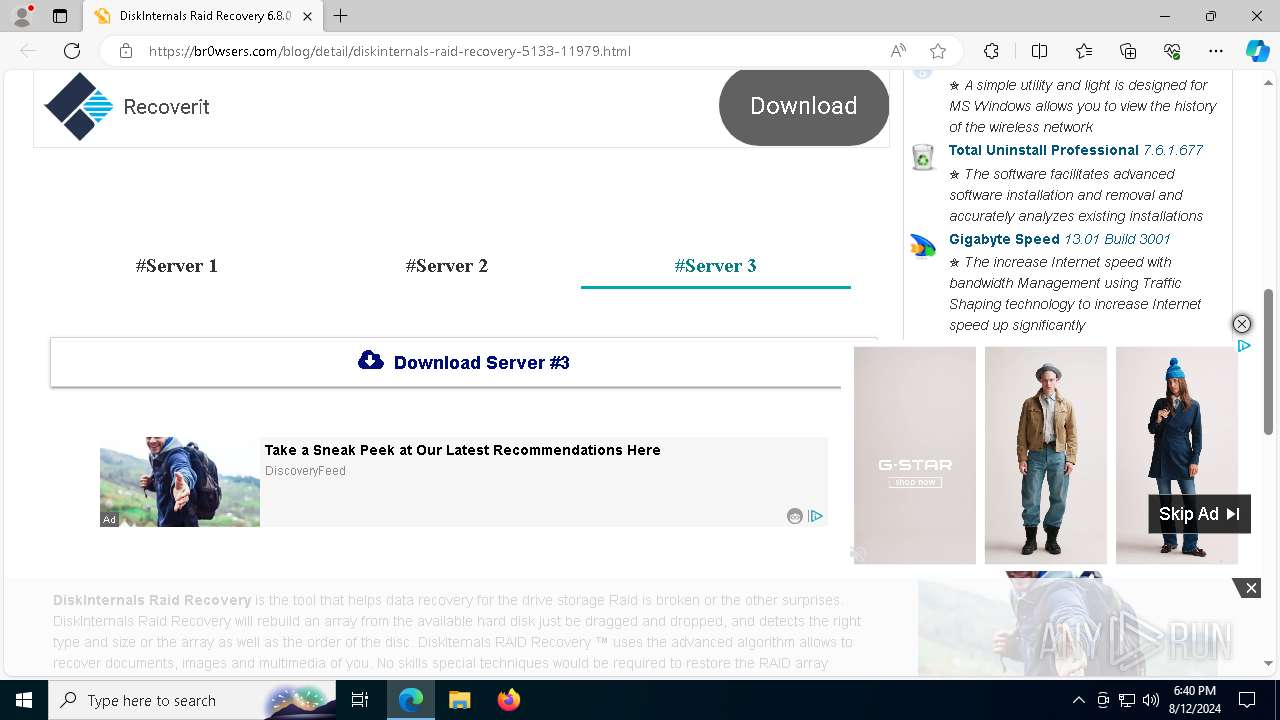Reload the current page
This screenshot has width=1280, height=720.
tap(72, 51)
